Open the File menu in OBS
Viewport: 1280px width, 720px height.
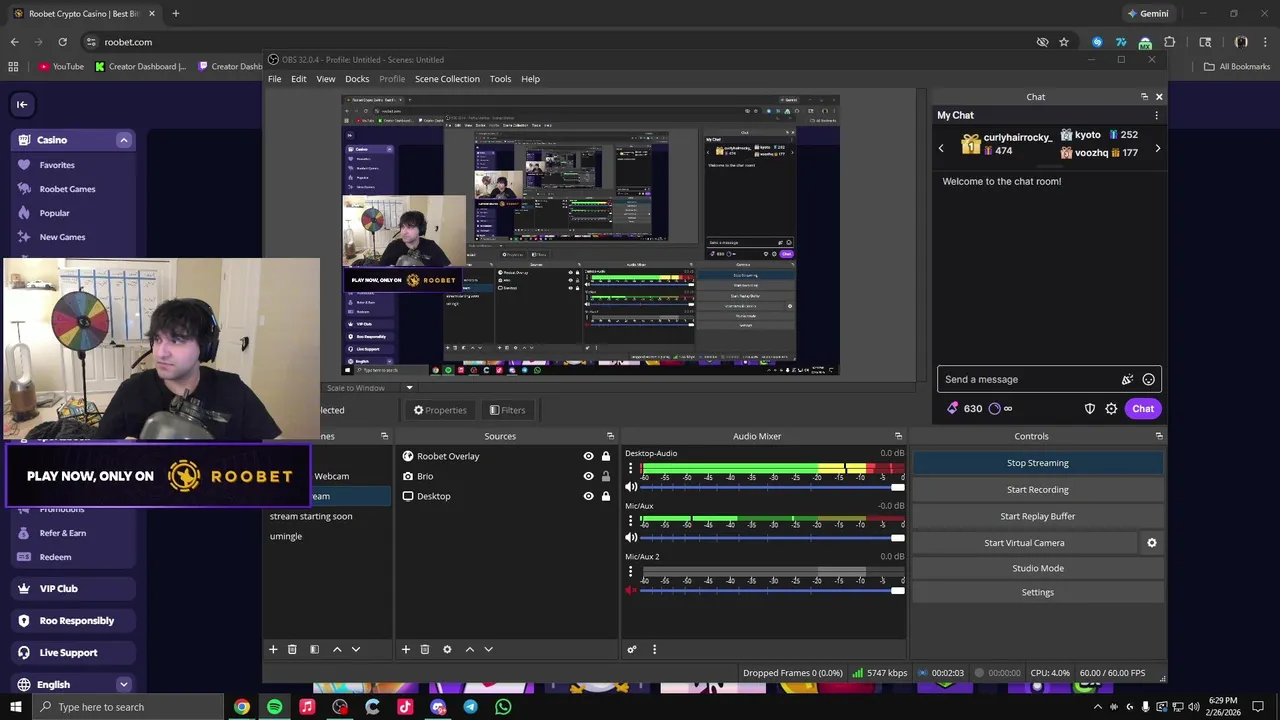click(274, 79)
